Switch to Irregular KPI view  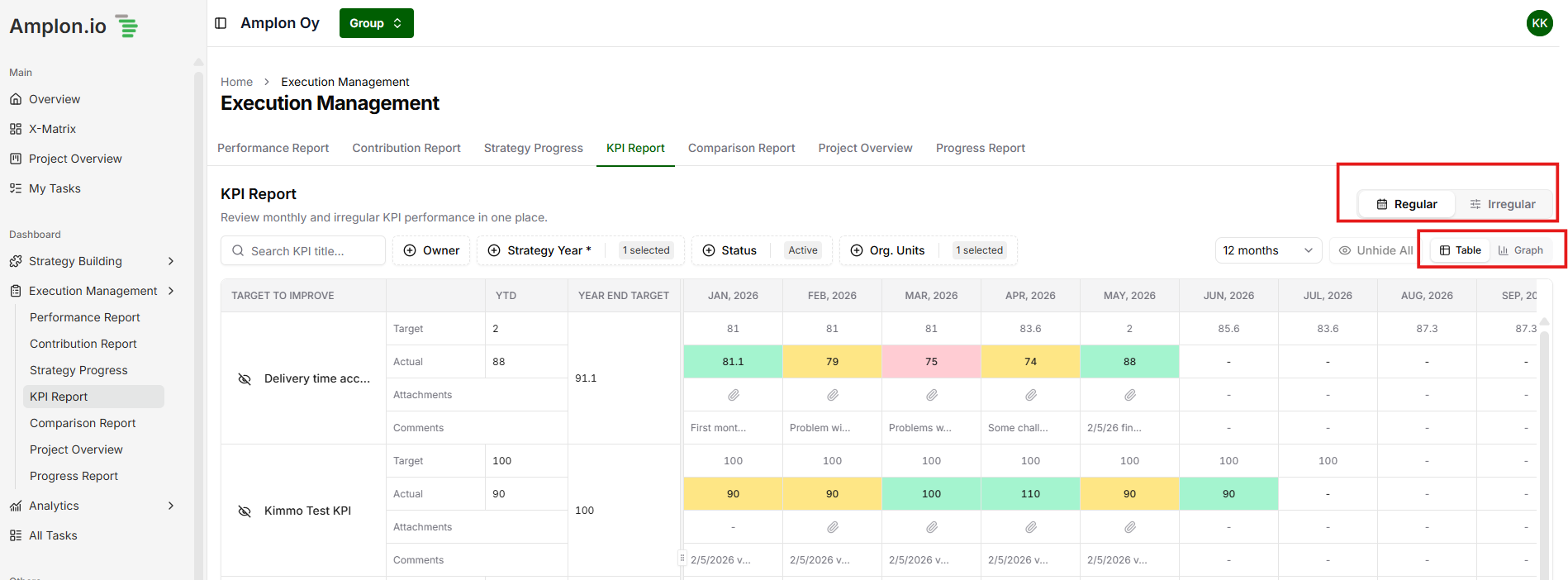coord(1503,204)
